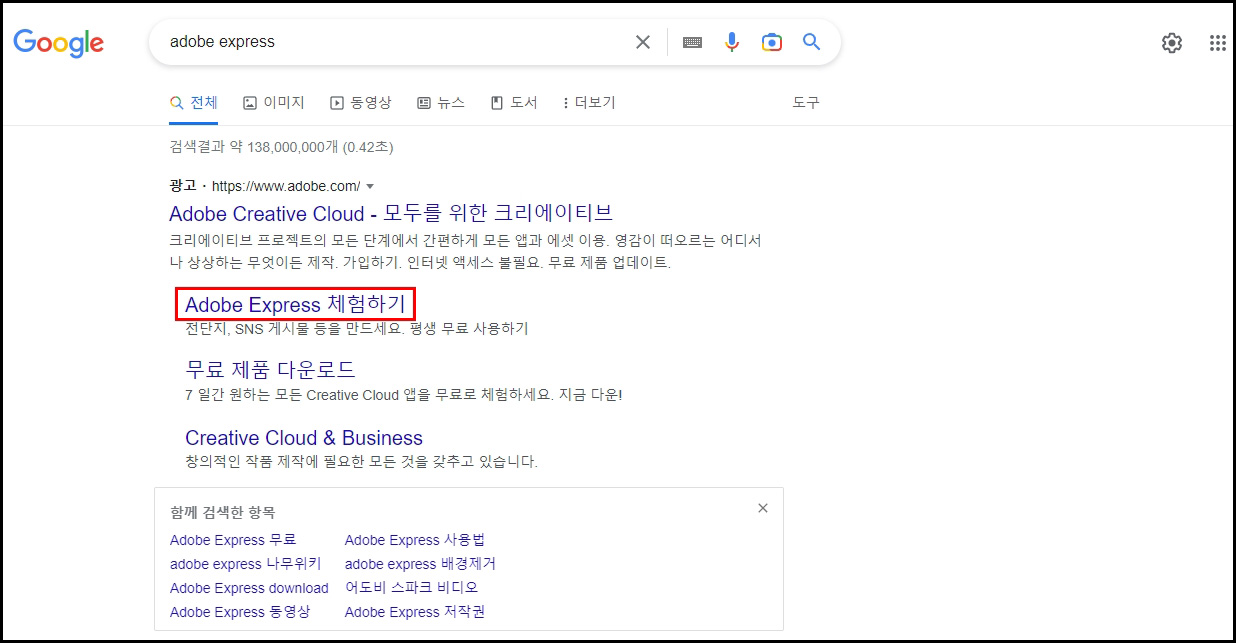The height and width of the screenshot is (643, 1236).
Task: Select related search adobe express 배경제거
Action: [420, 564]
